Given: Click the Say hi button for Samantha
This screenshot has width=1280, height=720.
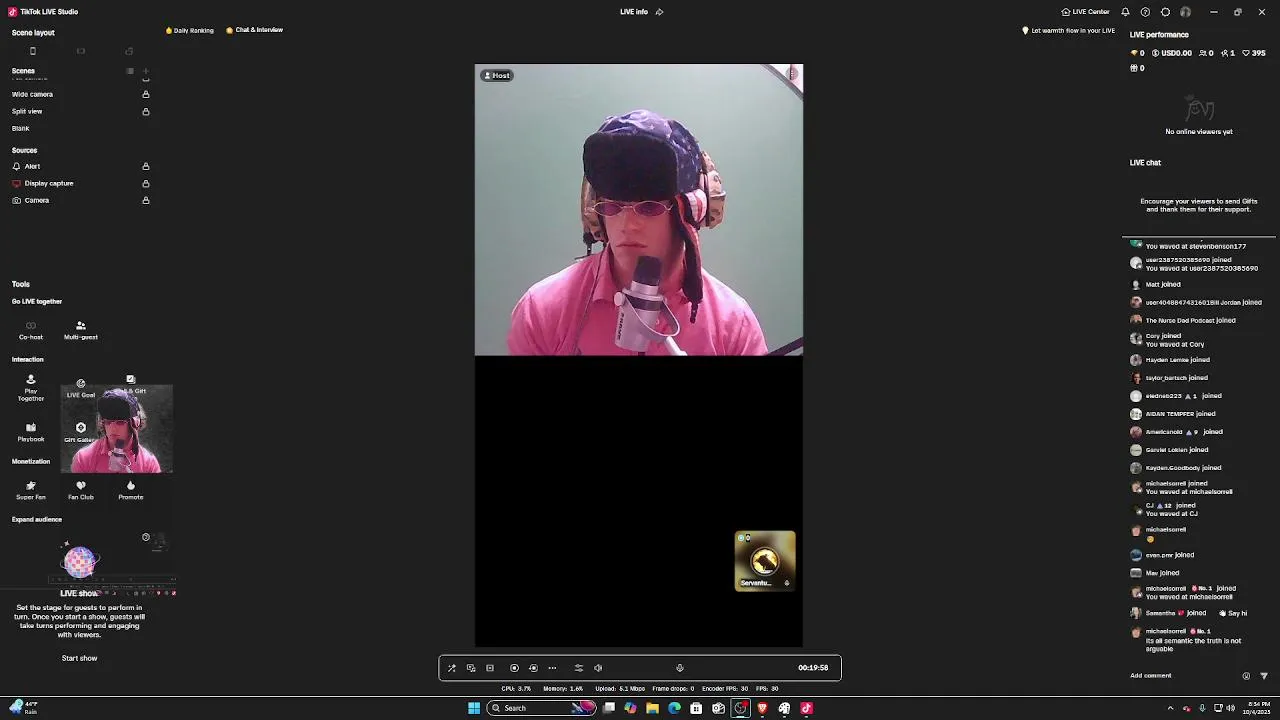Looking at the screenshot, I should [1234, 613].
